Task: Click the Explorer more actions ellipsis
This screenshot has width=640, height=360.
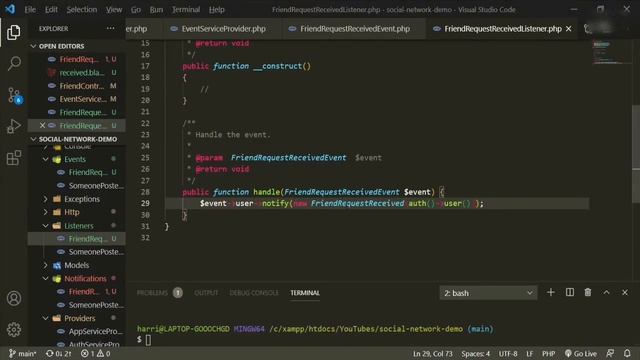Action: click(x=110, y=29)
